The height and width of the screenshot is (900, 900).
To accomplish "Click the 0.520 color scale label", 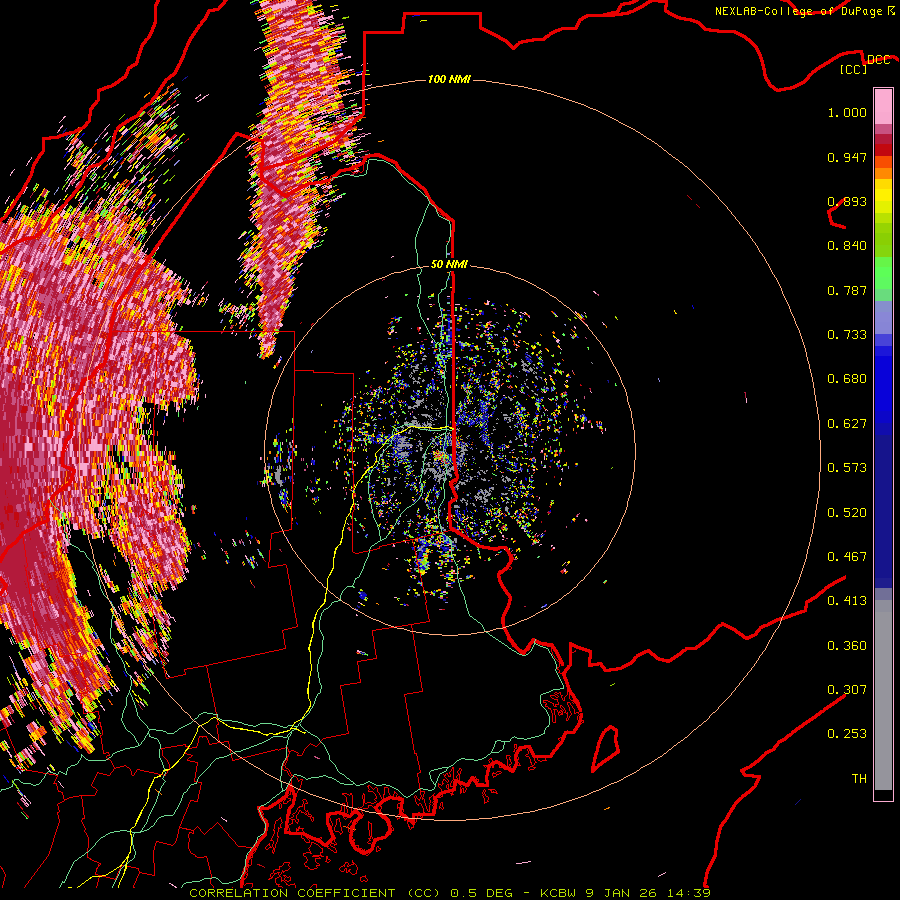I will point(847,513).
